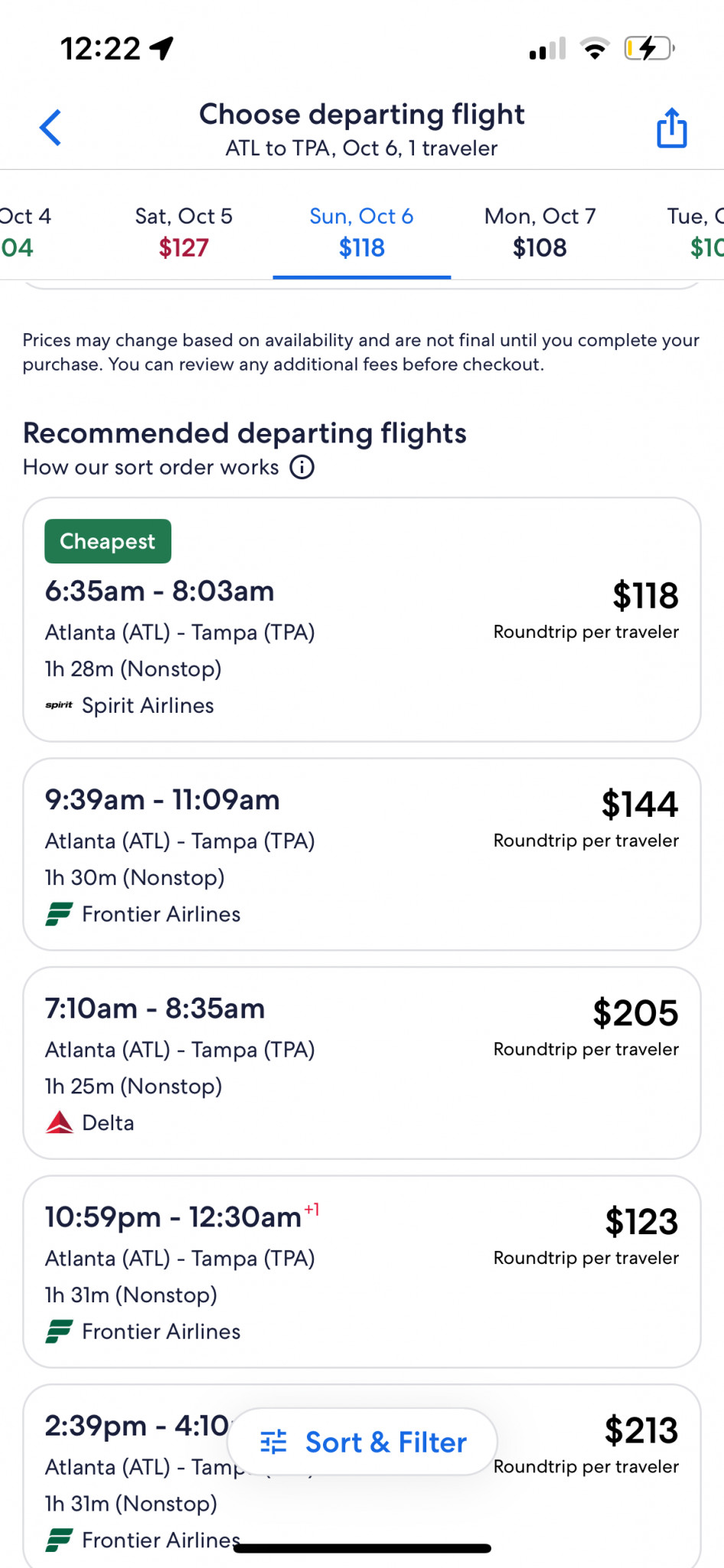Tap the green Cheapest badge

click(108, 541)
